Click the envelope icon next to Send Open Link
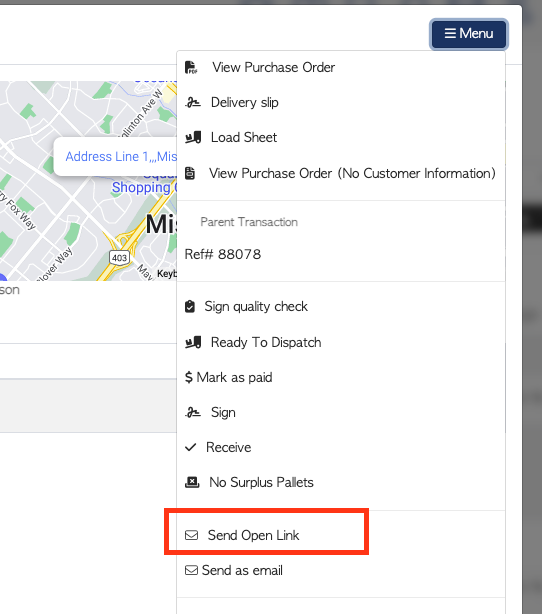 (192, 535)
